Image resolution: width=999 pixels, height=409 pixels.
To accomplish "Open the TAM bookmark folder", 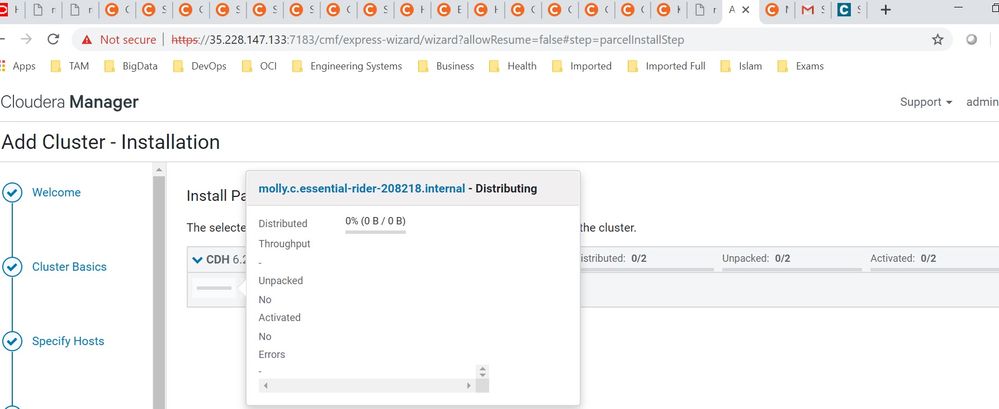I will [70, 66].
